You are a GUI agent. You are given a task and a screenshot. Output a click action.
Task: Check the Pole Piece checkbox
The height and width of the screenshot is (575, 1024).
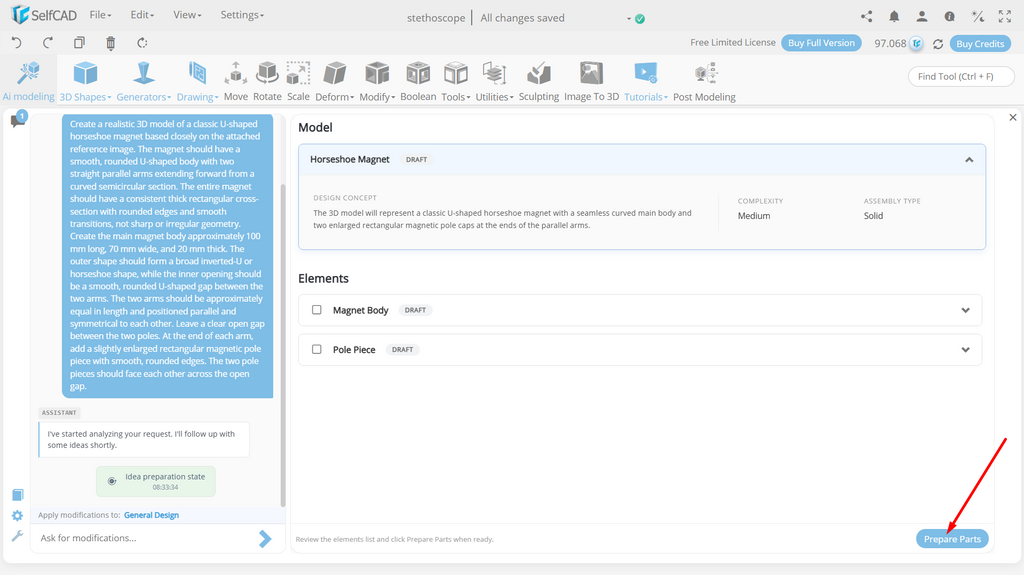tap(317, 350)
